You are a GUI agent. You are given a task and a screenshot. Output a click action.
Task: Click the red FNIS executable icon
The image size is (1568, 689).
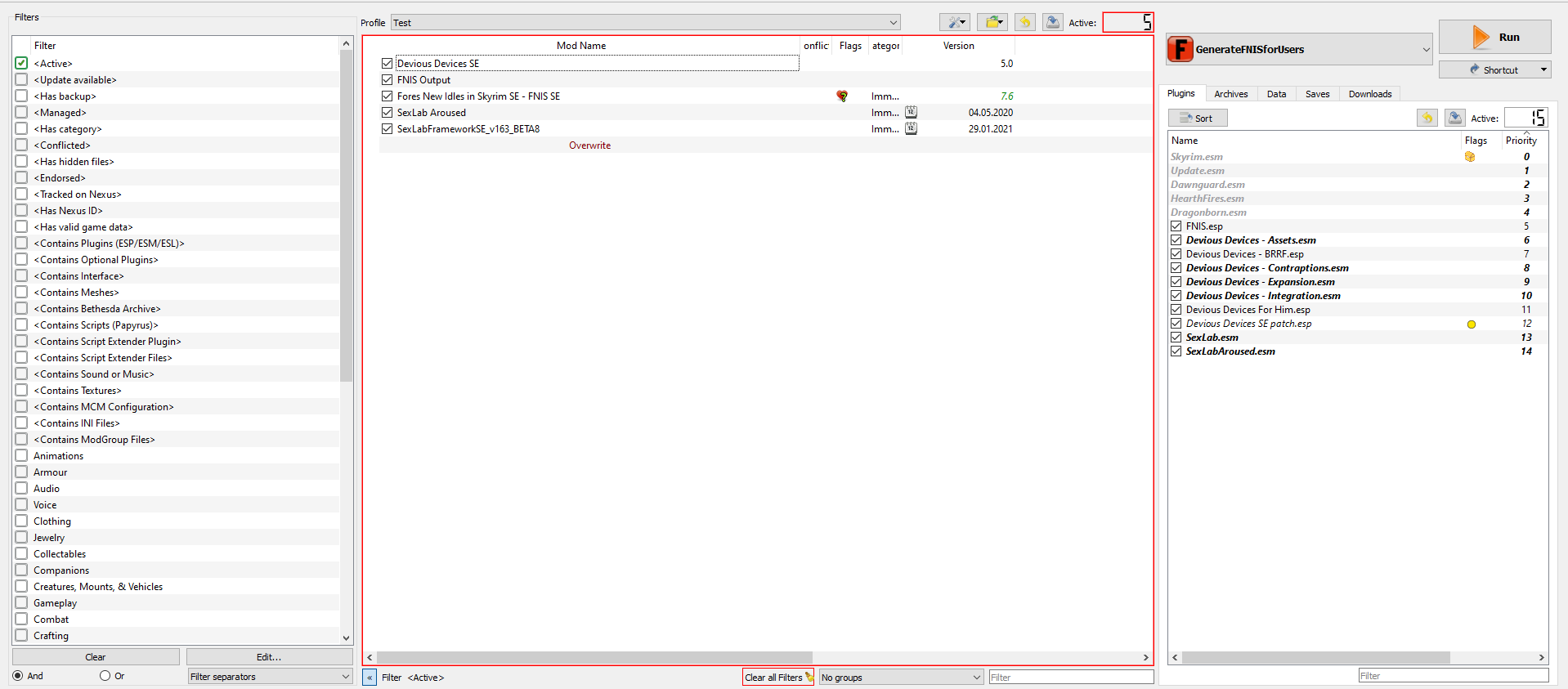(1180, 49)
